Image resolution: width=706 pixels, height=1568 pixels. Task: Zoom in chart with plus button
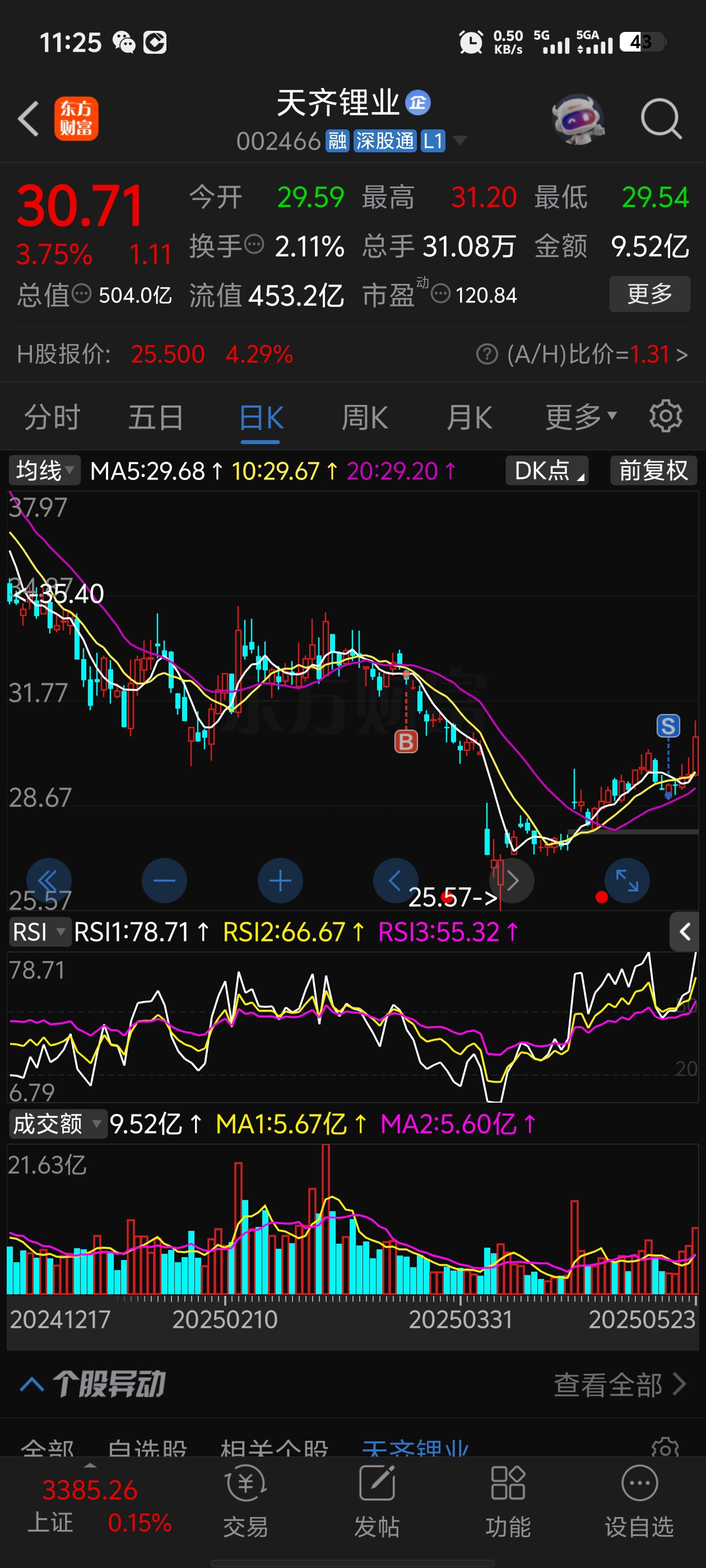280,881
